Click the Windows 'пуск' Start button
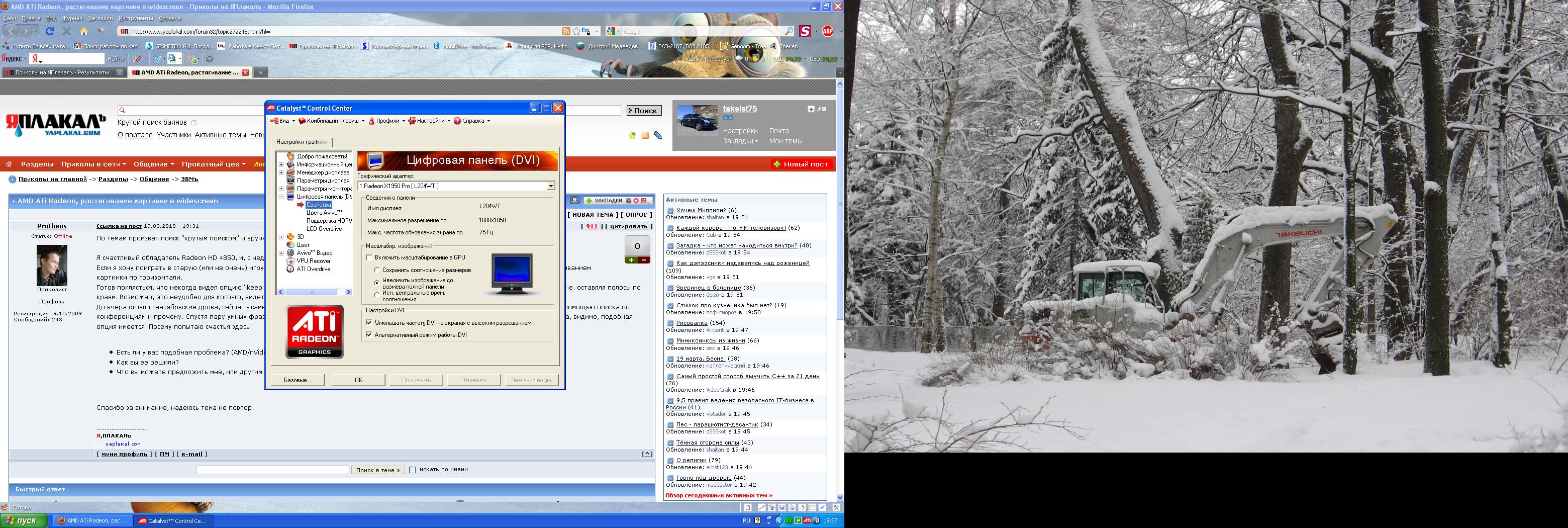Screen dimensions: 1568x528 (x=23, y=520)
